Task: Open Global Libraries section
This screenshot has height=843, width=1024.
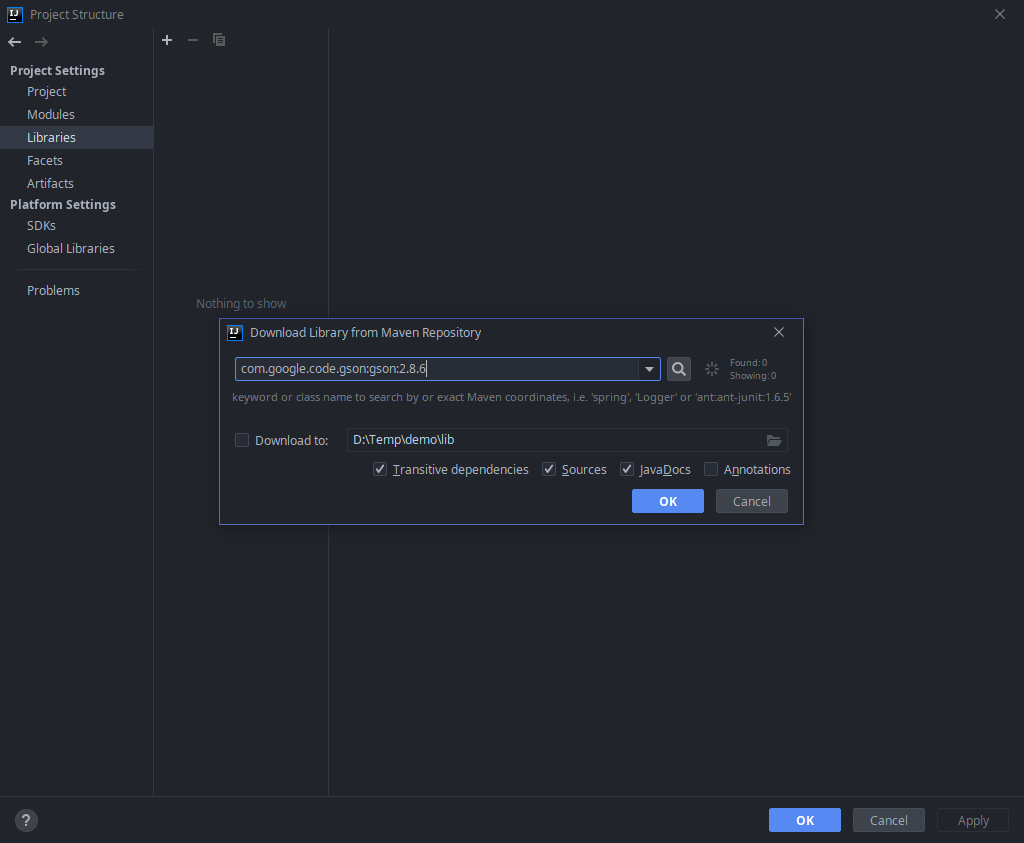Action: tap(71, 249)
